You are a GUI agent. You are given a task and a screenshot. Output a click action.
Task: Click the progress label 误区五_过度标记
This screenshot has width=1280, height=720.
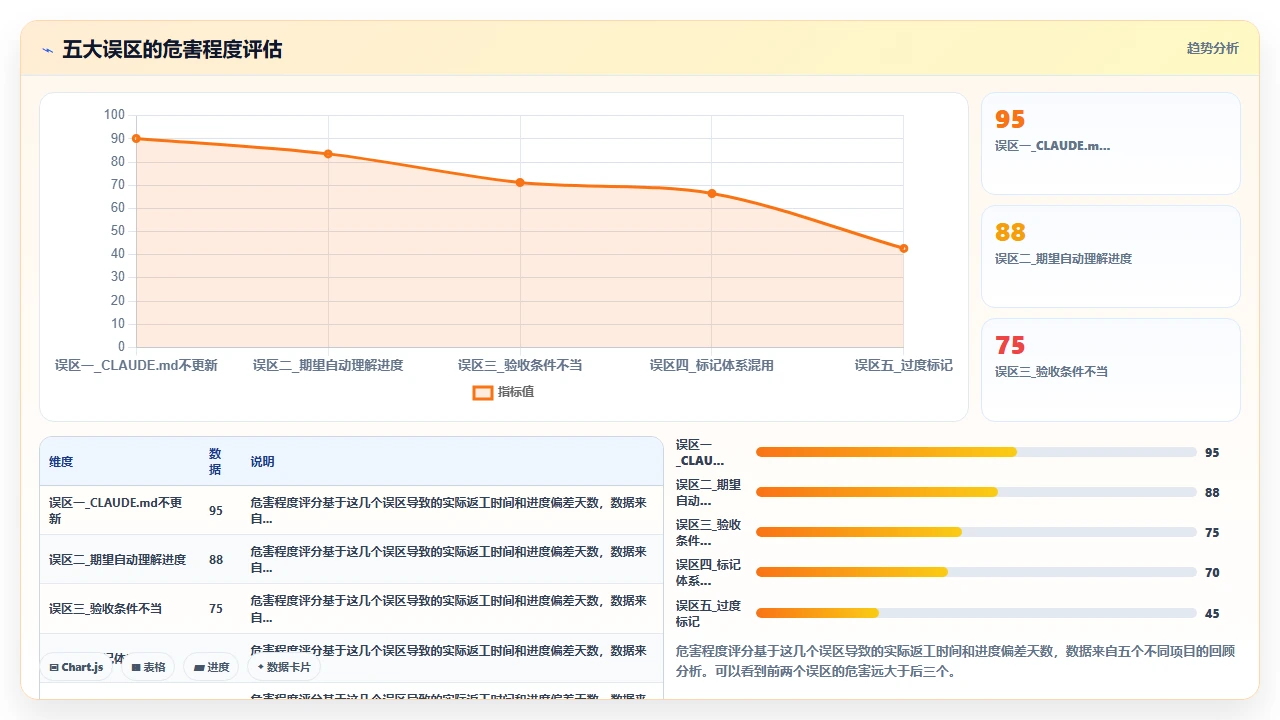(x=708, y=613)
